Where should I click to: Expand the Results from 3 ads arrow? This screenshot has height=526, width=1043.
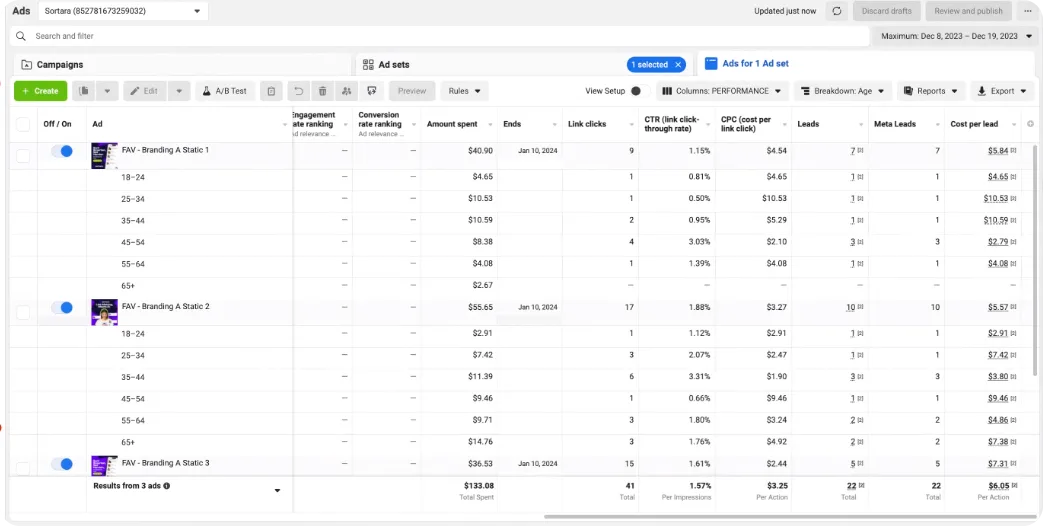click(x=277, y=491)
